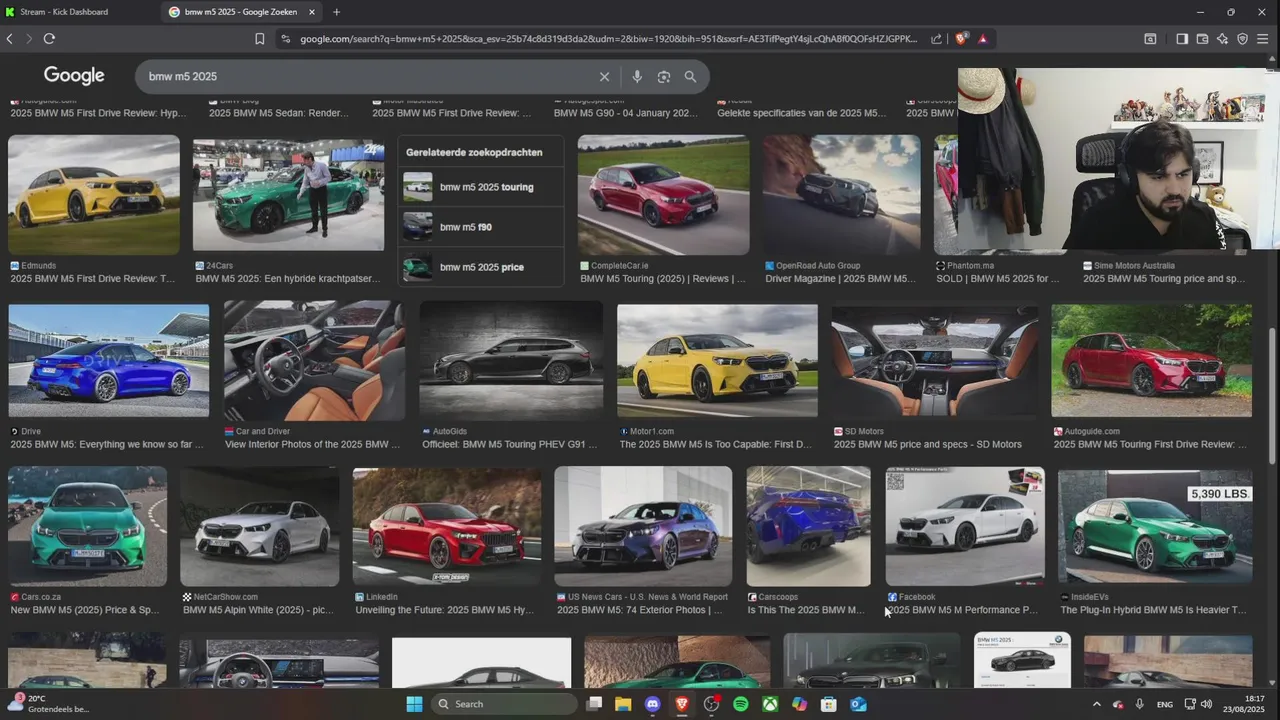Open Cars.co.za green M5 thumbnail
Screen dimensions: 1280x720
[x=87, y=526]
